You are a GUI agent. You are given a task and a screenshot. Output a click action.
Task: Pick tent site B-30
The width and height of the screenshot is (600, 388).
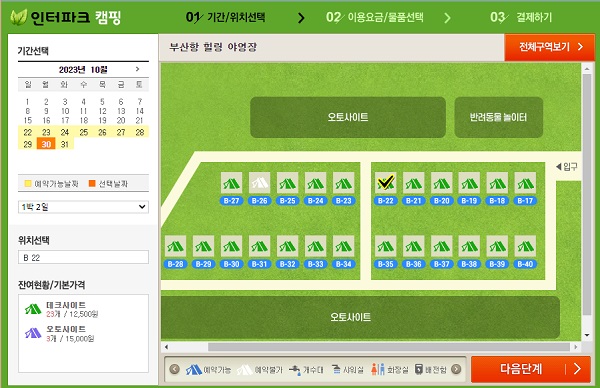tap(232, 246)
